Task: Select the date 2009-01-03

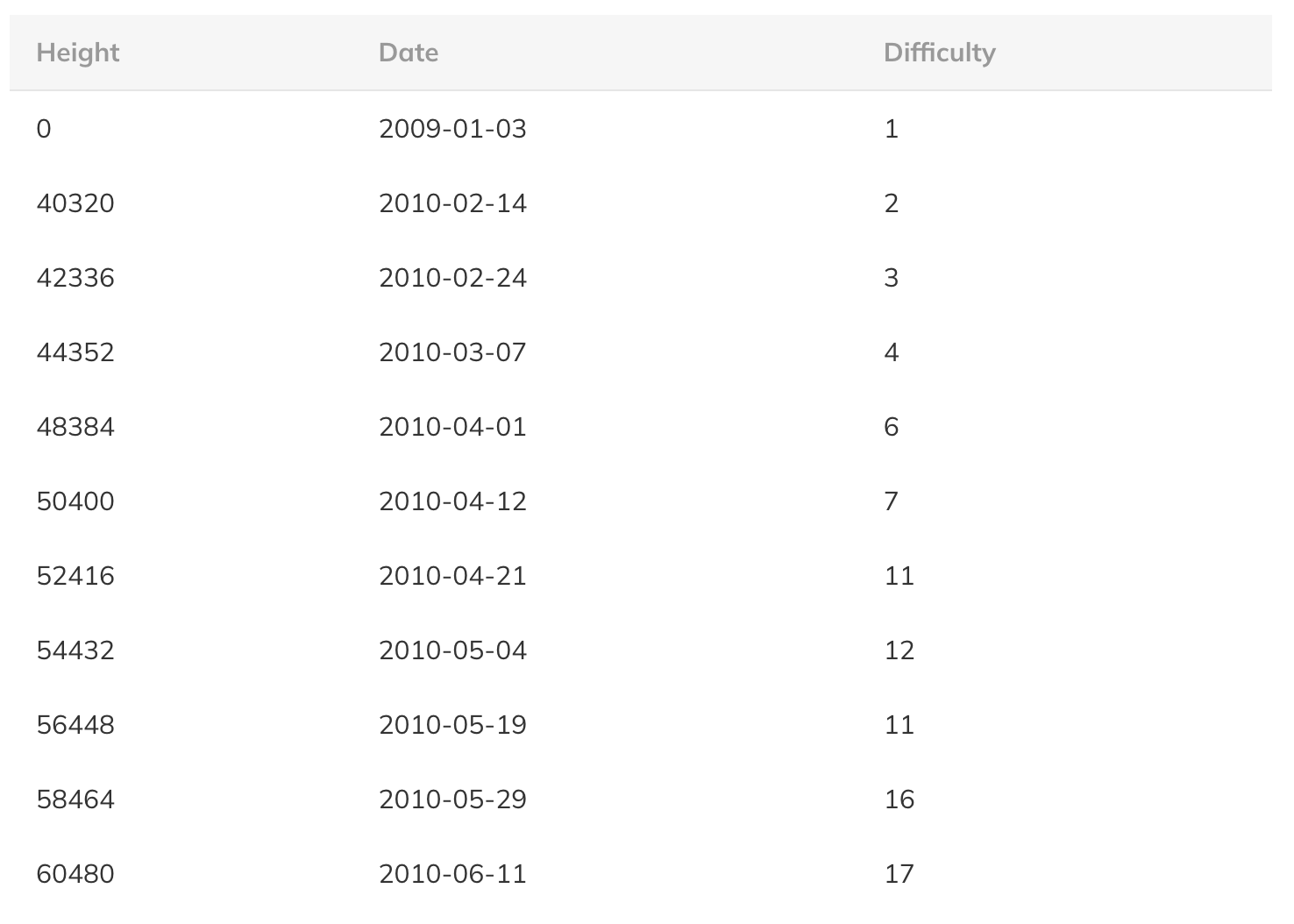Action: coord(452,129)
